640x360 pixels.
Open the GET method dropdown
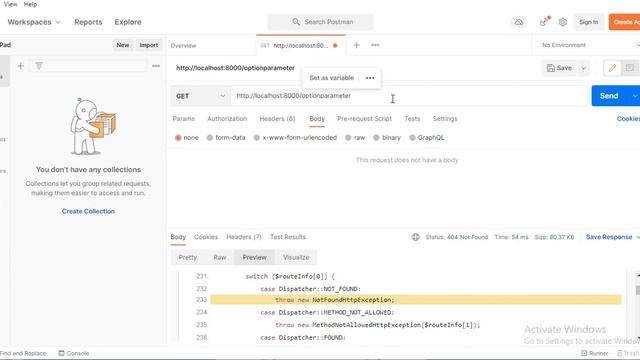point(200,96)
